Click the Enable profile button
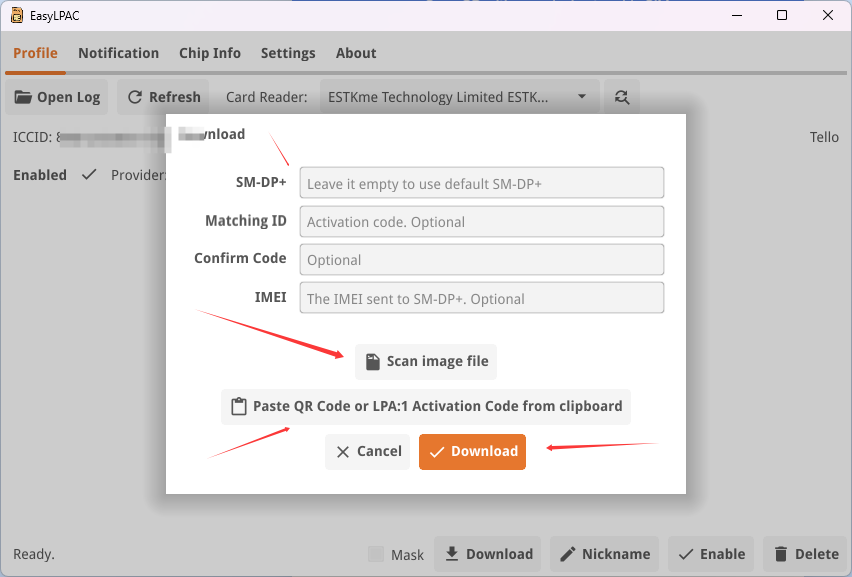Viewport: 852px width, 577px height. [x=711, y=554]
